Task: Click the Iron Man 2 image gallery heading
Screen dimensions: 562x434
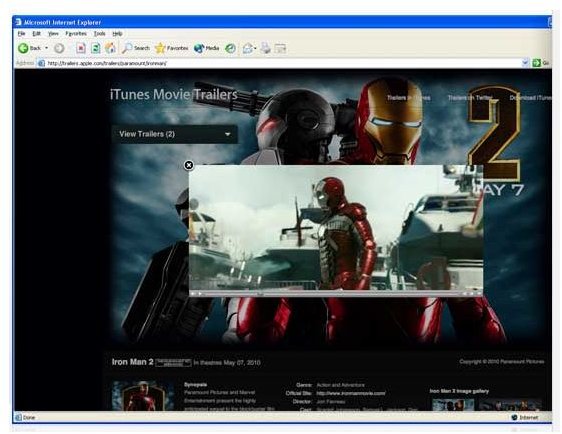Action: pyautogui.click(x=459, y=391)
